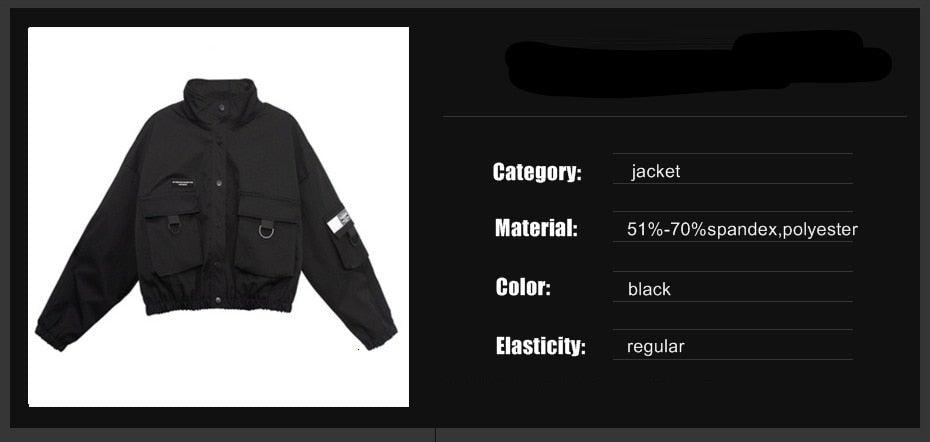Click the top snap button on the collar
930x442 pixels.
[x=221, y=107]
